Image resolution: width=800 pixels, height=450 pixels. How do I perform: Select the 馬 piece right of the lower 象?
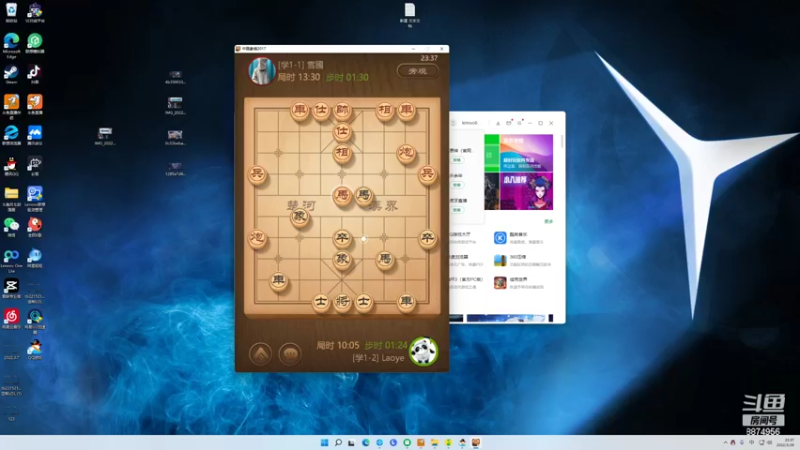(x=385, y=259)
